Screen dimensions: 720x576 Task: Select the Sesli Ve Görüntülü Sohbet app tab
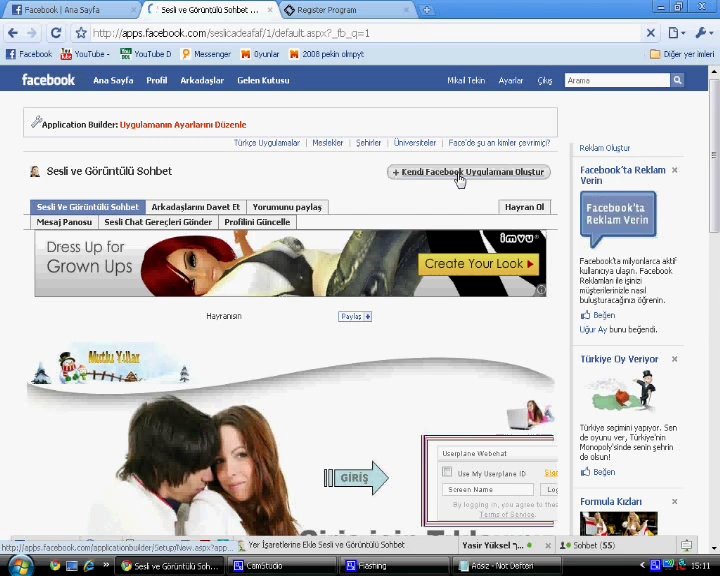pos(87,207)
